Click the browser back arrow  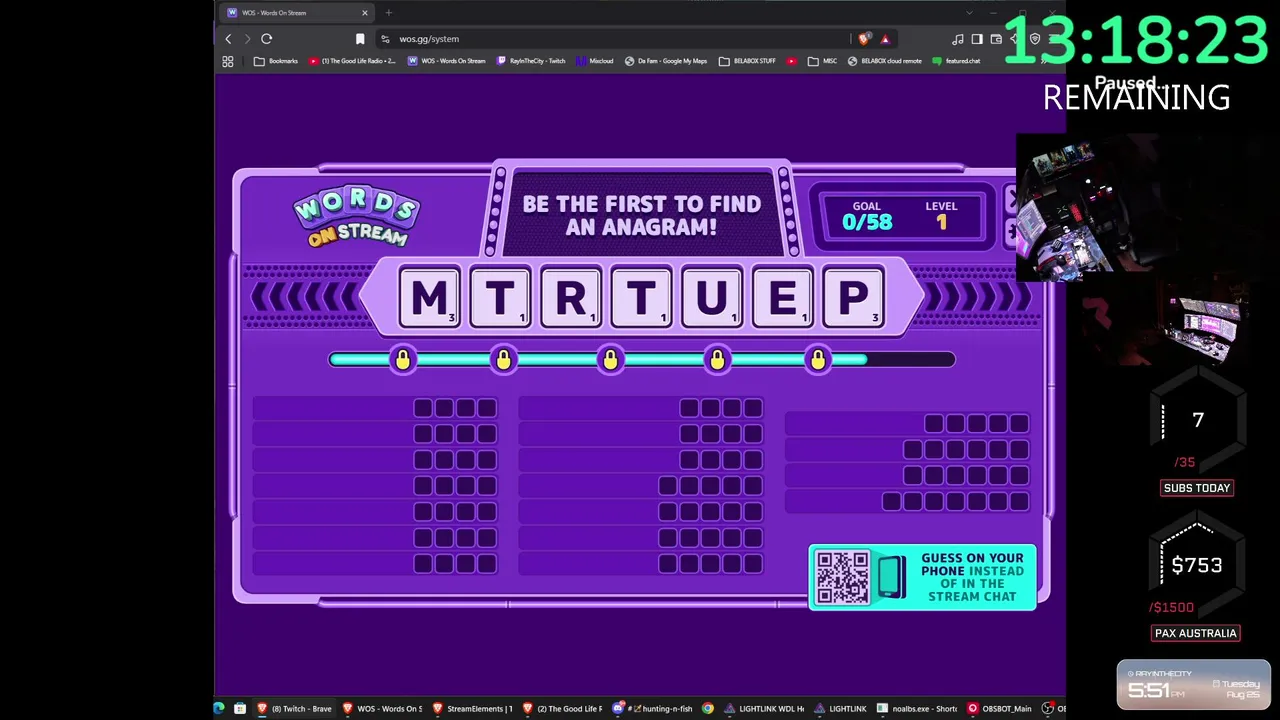(228, 39)
